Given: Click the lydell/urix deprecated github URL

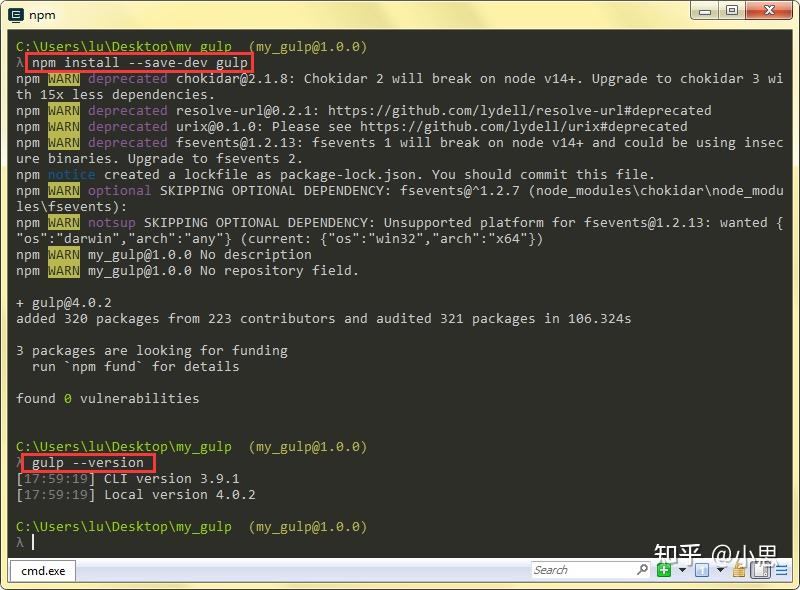Looking at the screenshot, I should pos(523,126).
